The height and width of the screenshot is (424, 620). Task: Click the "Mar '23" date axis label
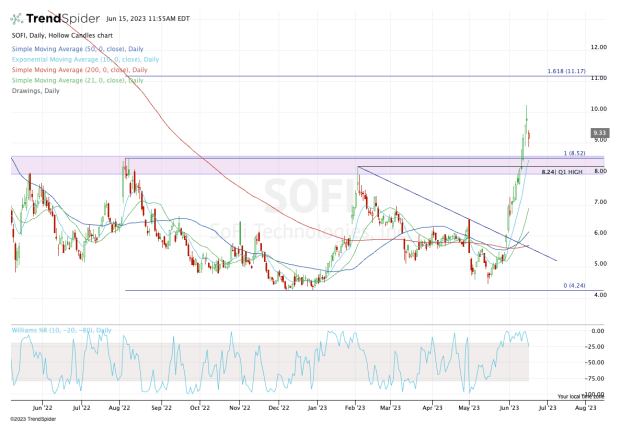(390, 408)
